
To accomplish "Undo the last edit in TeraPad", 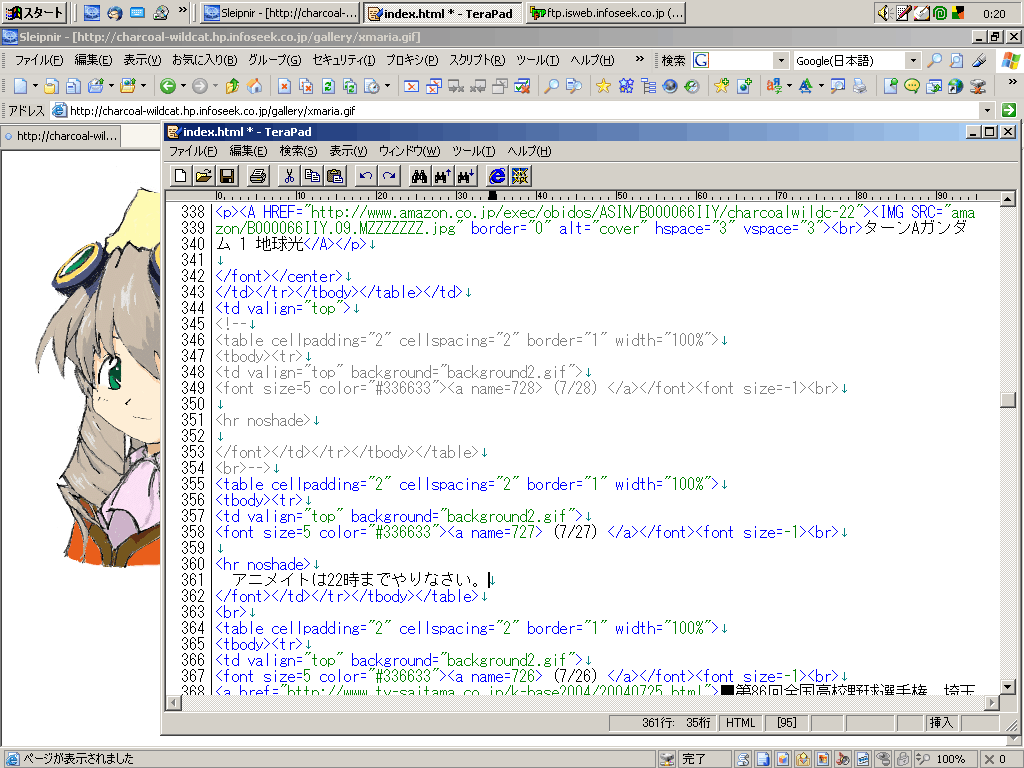I will pos(366,176).
